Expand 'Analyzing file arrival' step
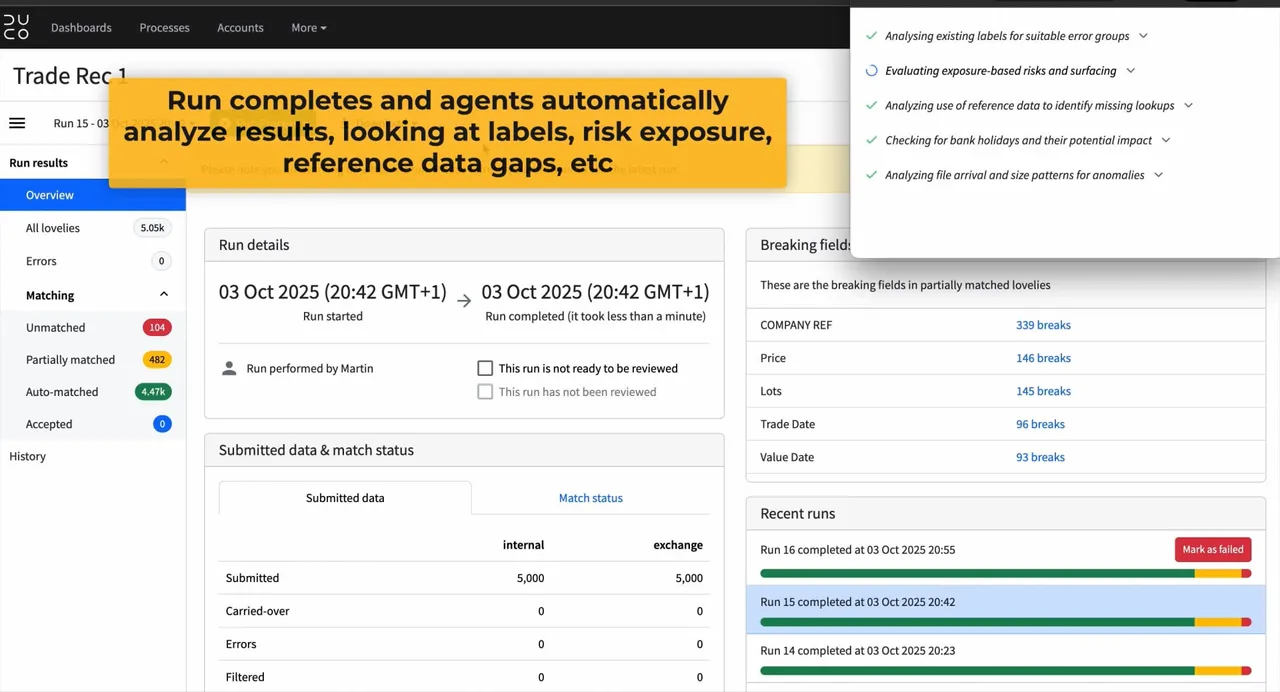Viewport: 1280px width, 692px height. (1159, 175)
